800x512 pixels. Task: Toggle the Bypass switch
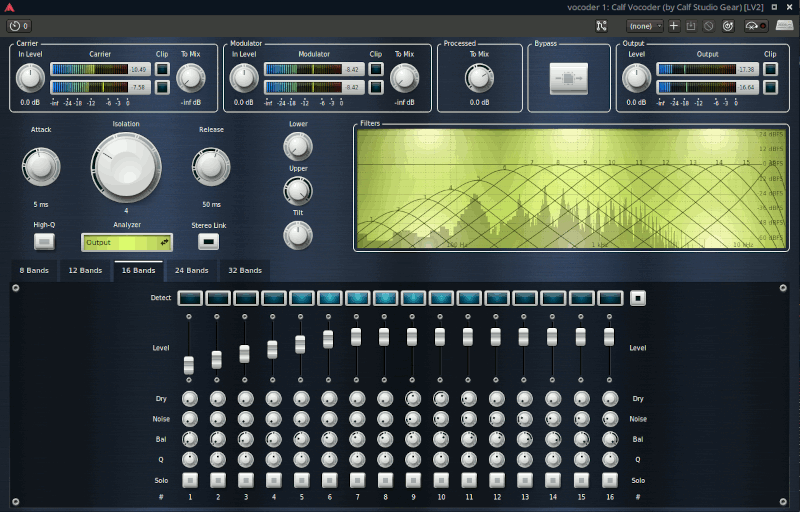click(569, 78)
